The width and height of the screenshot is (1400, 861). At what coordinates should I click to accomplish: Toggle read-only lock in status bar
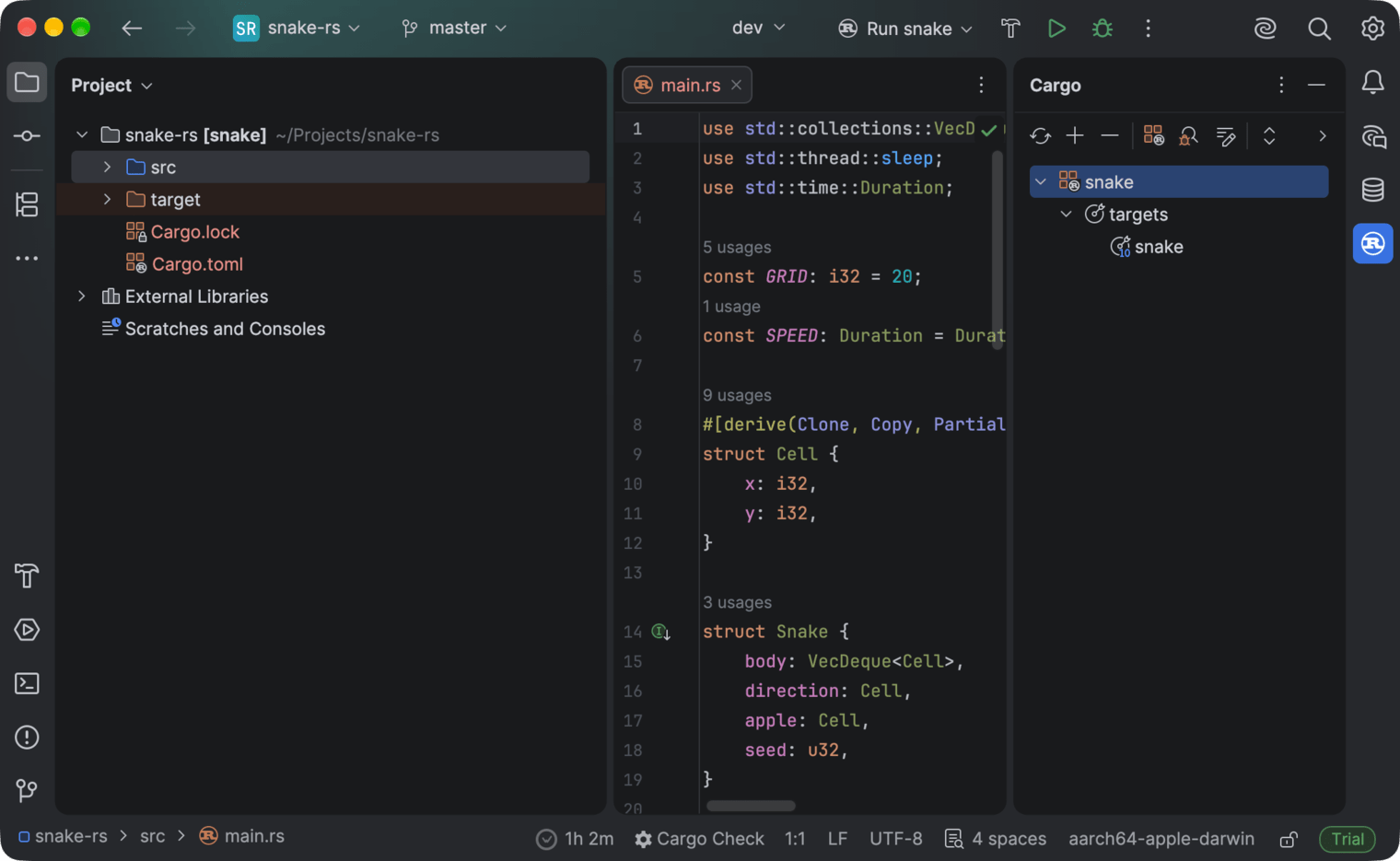tap(1289, 839)
